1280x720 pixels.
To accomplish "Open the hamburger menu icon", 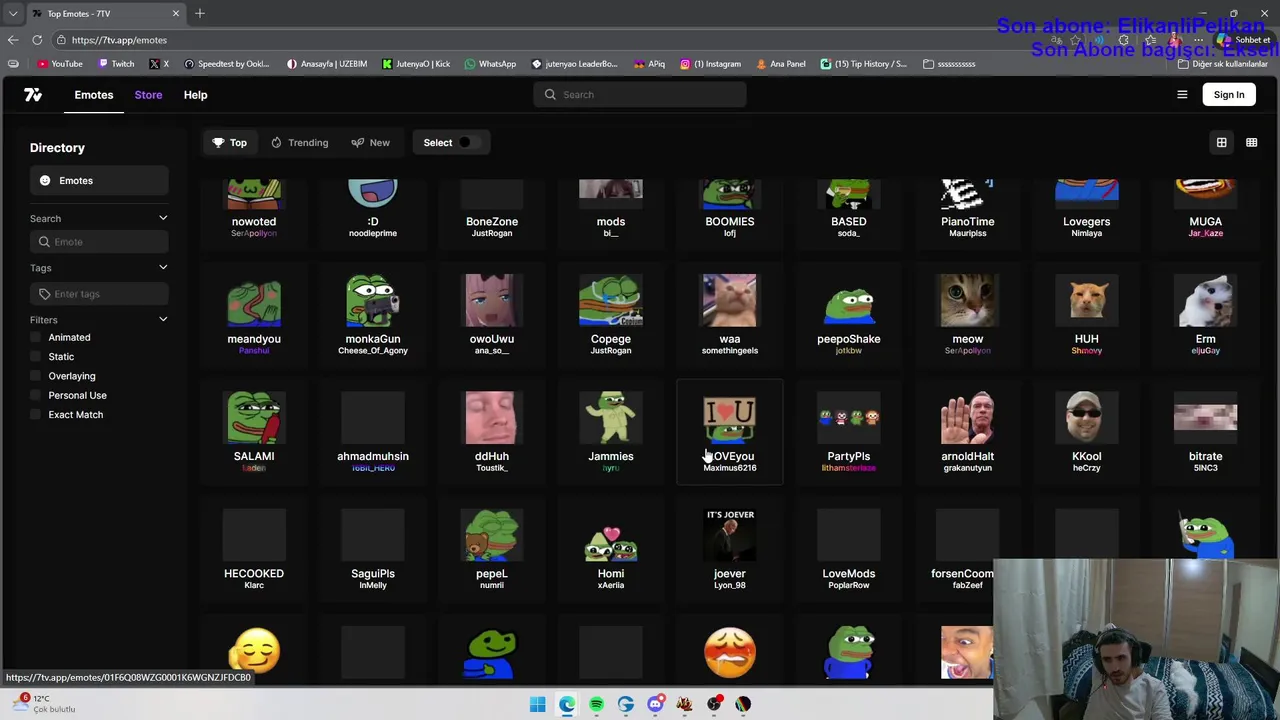I will (1182, 95).
